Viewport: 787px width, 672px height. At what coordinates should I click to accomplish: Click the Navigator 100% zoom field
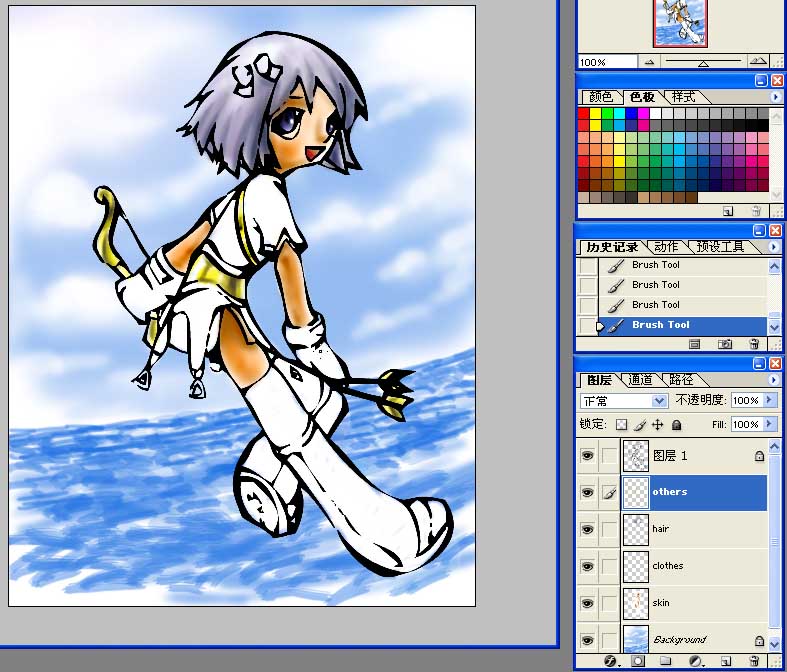[x=607, y=62]
